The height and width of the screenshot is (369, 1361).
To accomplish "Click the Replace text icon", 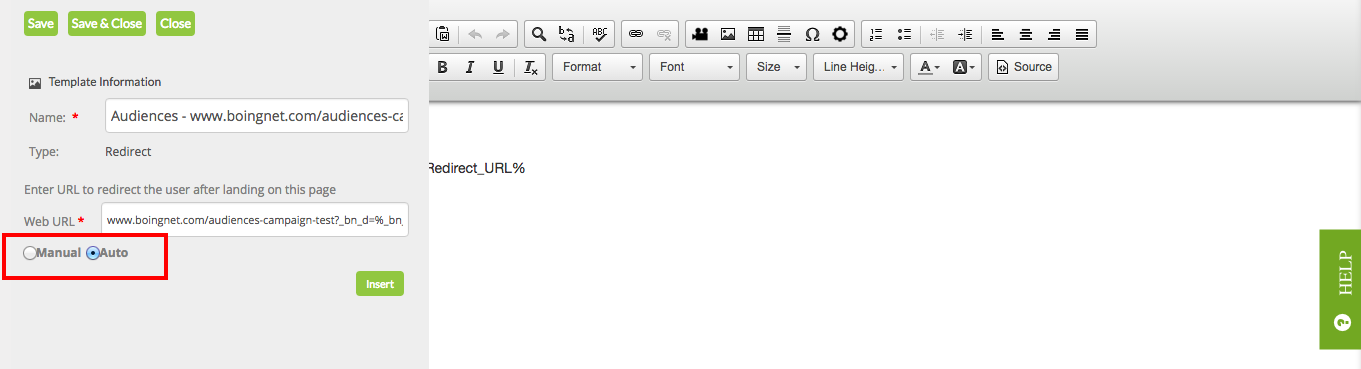I will pos(567,34).
